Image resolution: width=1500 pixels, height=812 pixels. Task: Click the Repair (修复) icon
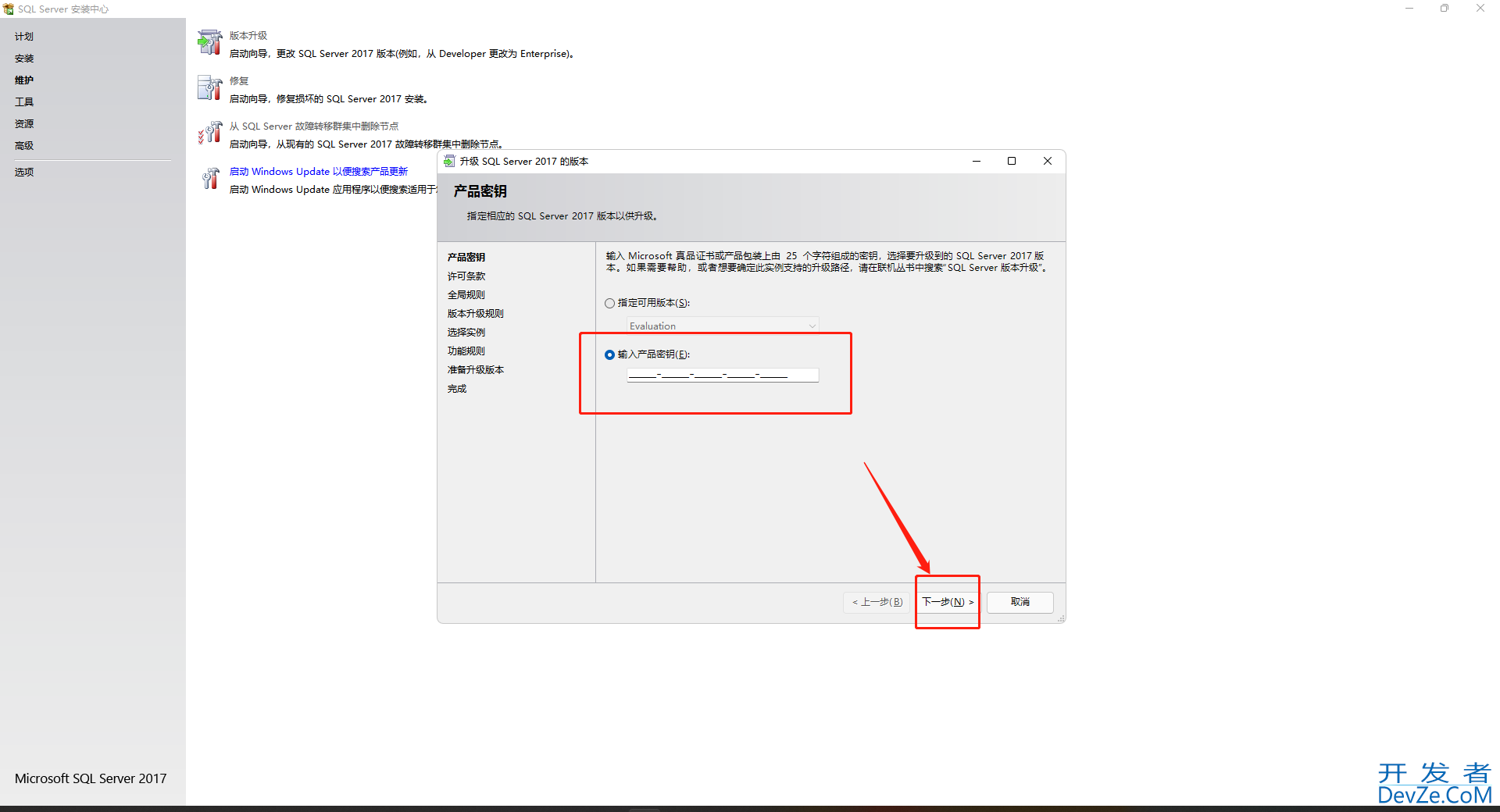(209, 87)
